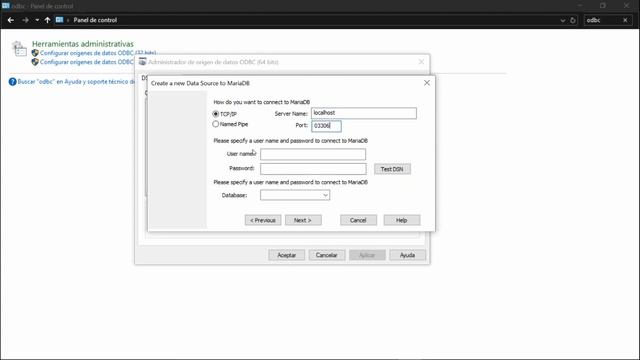The height and width of the screenshot is (360, 640).
Task: Focus the User name text box
Action: (313, 154)
